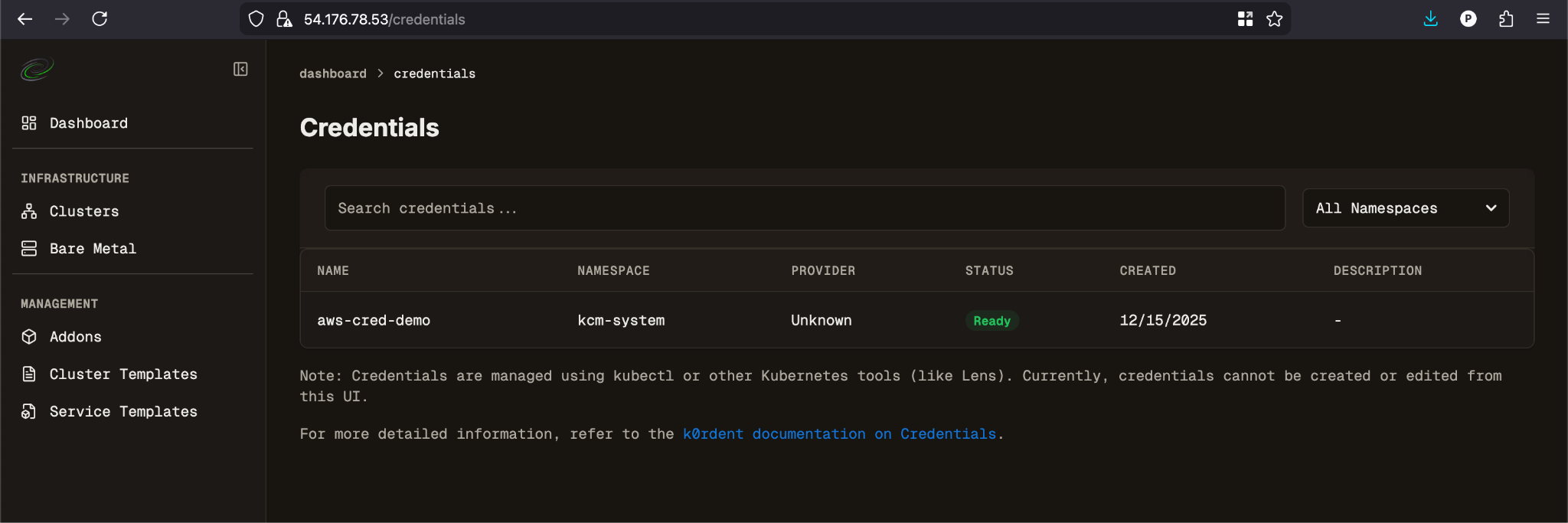1568x523 pixels.
Task: Open Dashboard from the sidebar
Action: tap(88, 123)
